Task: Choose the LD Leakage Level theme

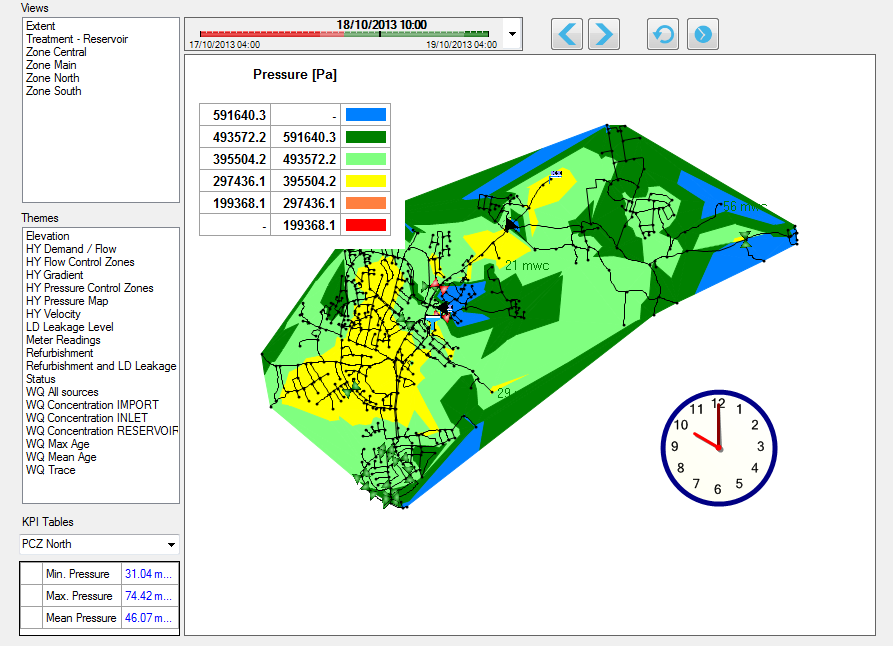Action: 70,327
